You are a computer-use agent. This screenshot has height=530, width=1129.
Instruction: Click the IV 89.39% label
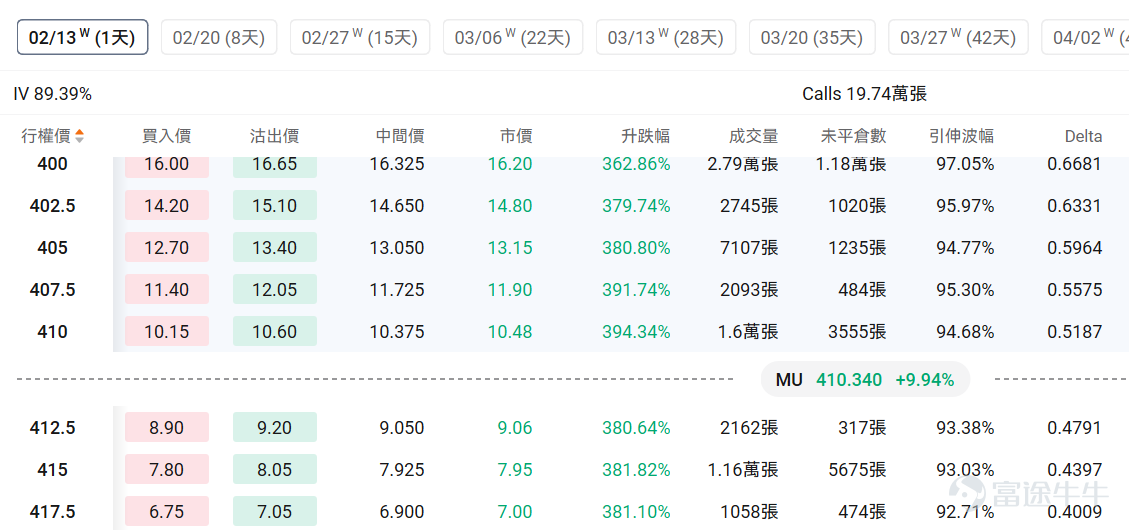53,94
